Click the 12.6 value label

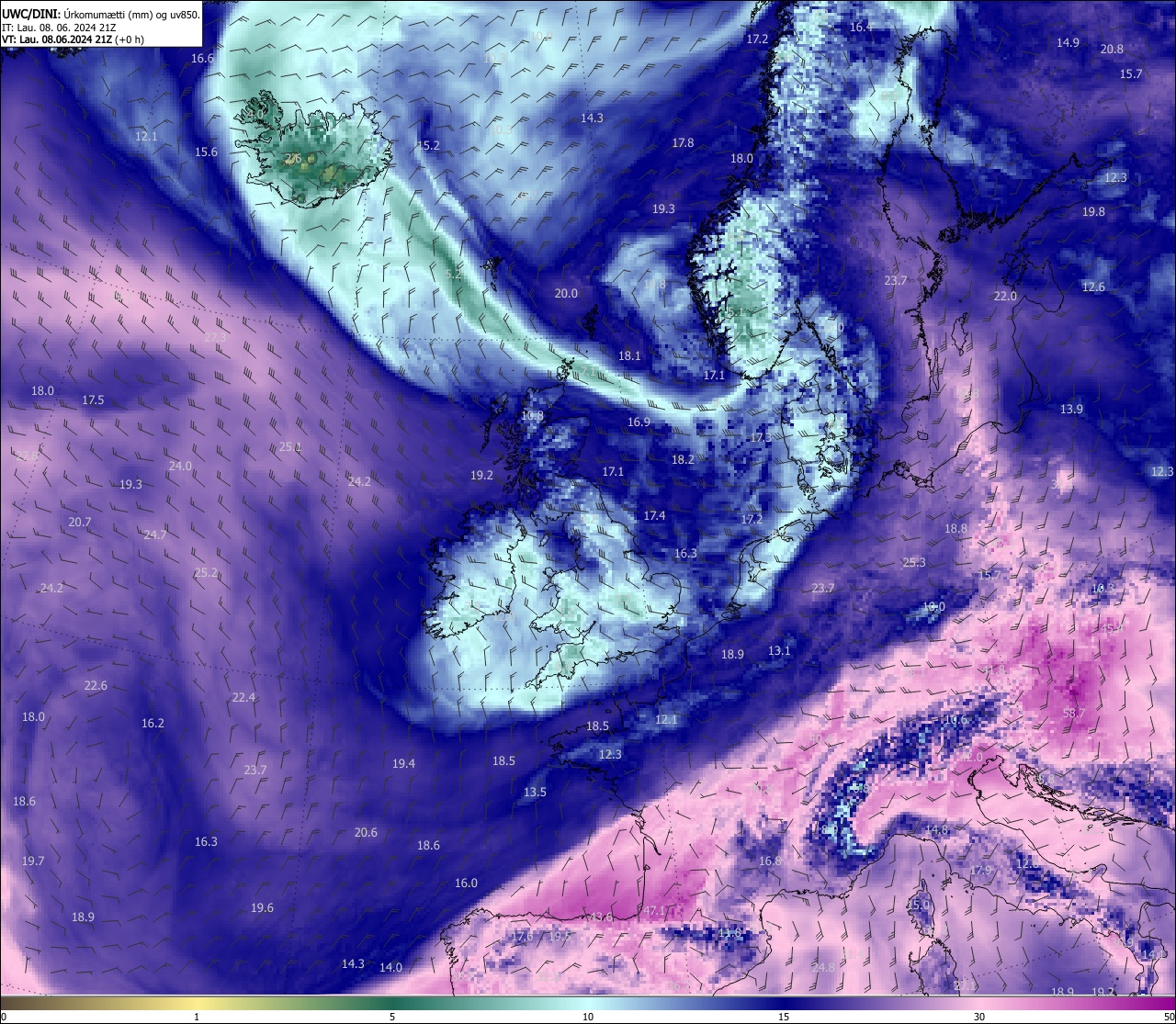(1093, 287)
